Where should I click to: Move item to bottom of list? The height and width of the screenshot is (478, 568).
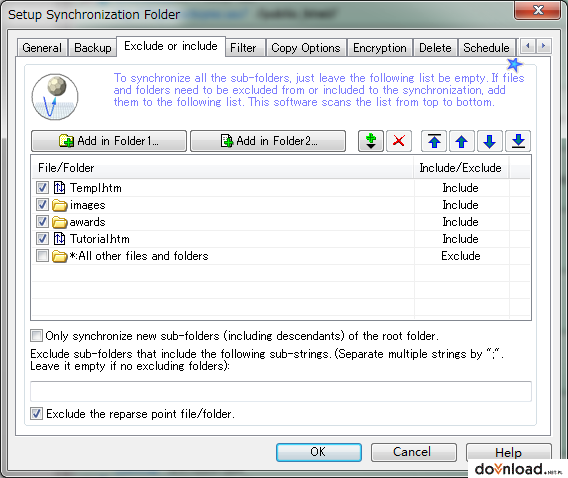518,141
